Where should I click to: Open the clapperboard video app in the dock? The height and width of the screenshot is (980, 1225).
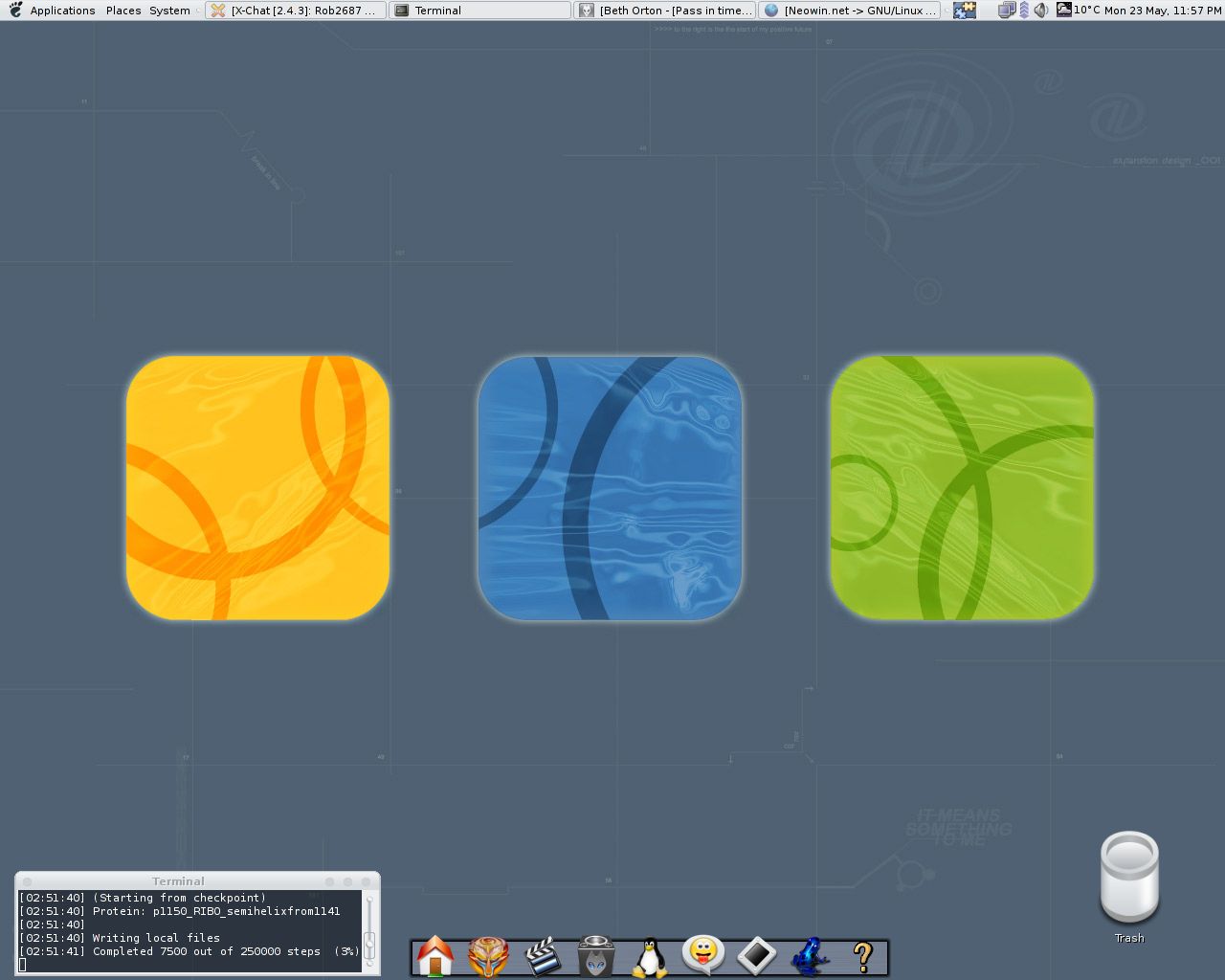click(543, 956)
